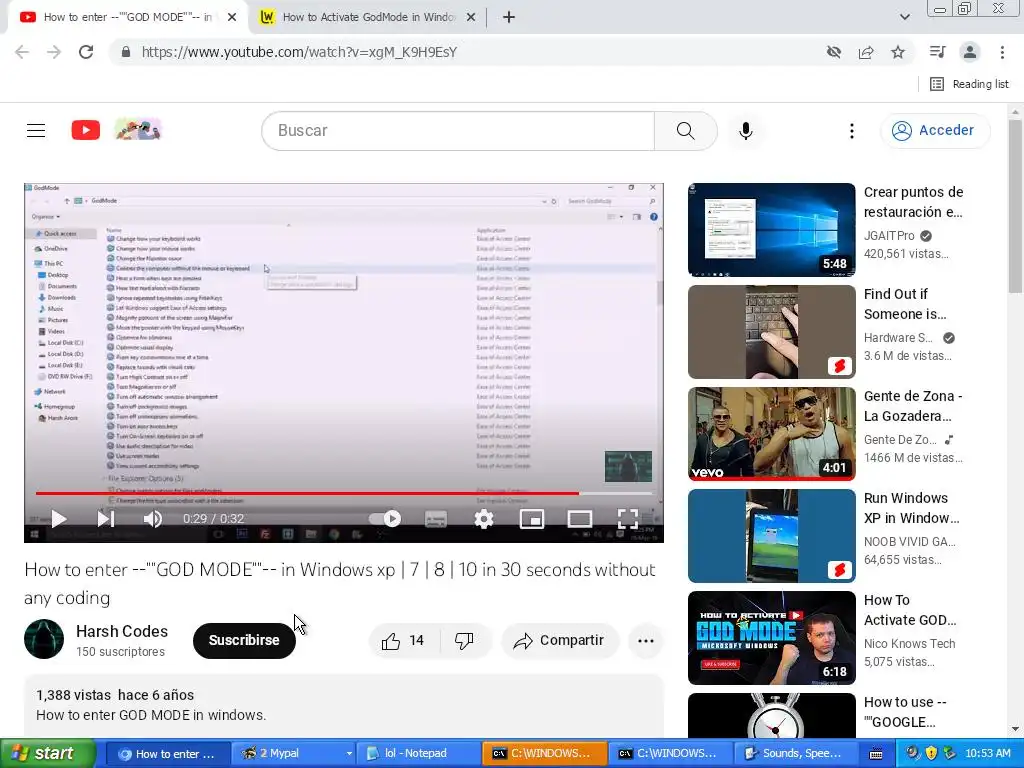The height and width of the screenshot is (768, 1024).
Task: Open Harsh Codes channel avatar
Action: tap(44, 639)
